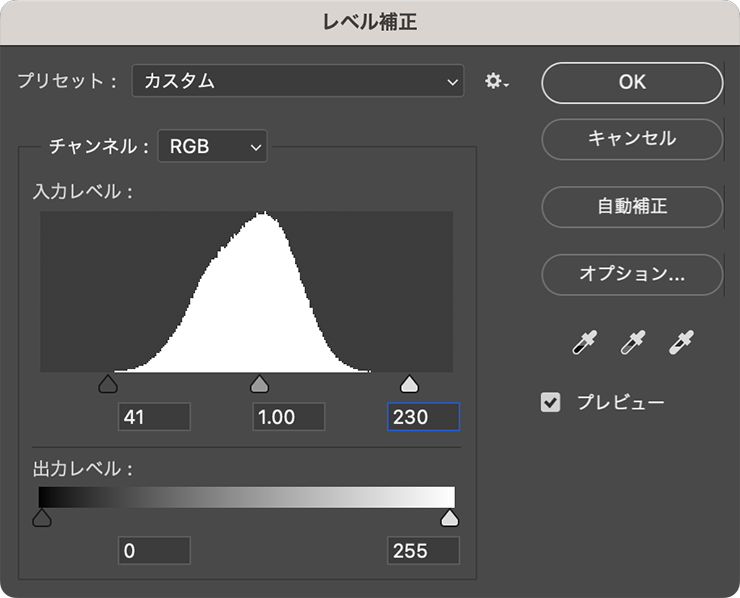
Task: Click the OK button
Action: coord(632,82)
